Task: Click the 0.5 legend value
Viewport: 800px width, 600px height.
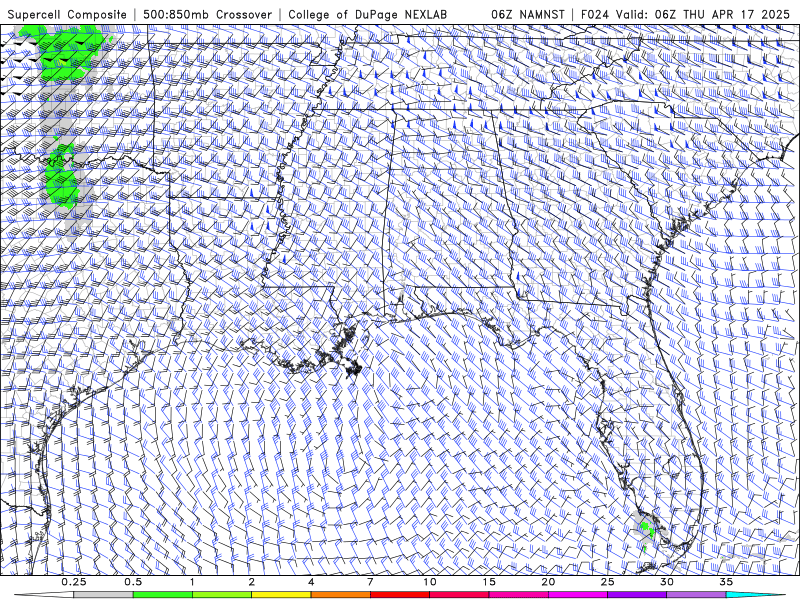Action: point(133,582)
